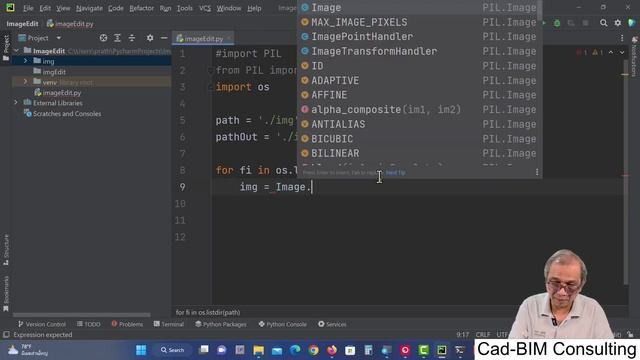The width and height of the screenshot is (640, 360).
Task: Open Search Everywhere magnifier icon
Action: coord(603,23)
